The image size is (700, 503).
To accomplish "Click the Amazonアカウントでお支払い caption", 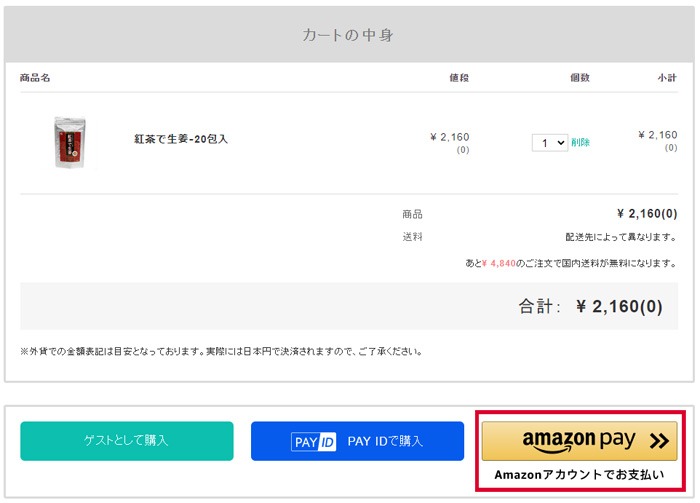I will click(579, 475).
